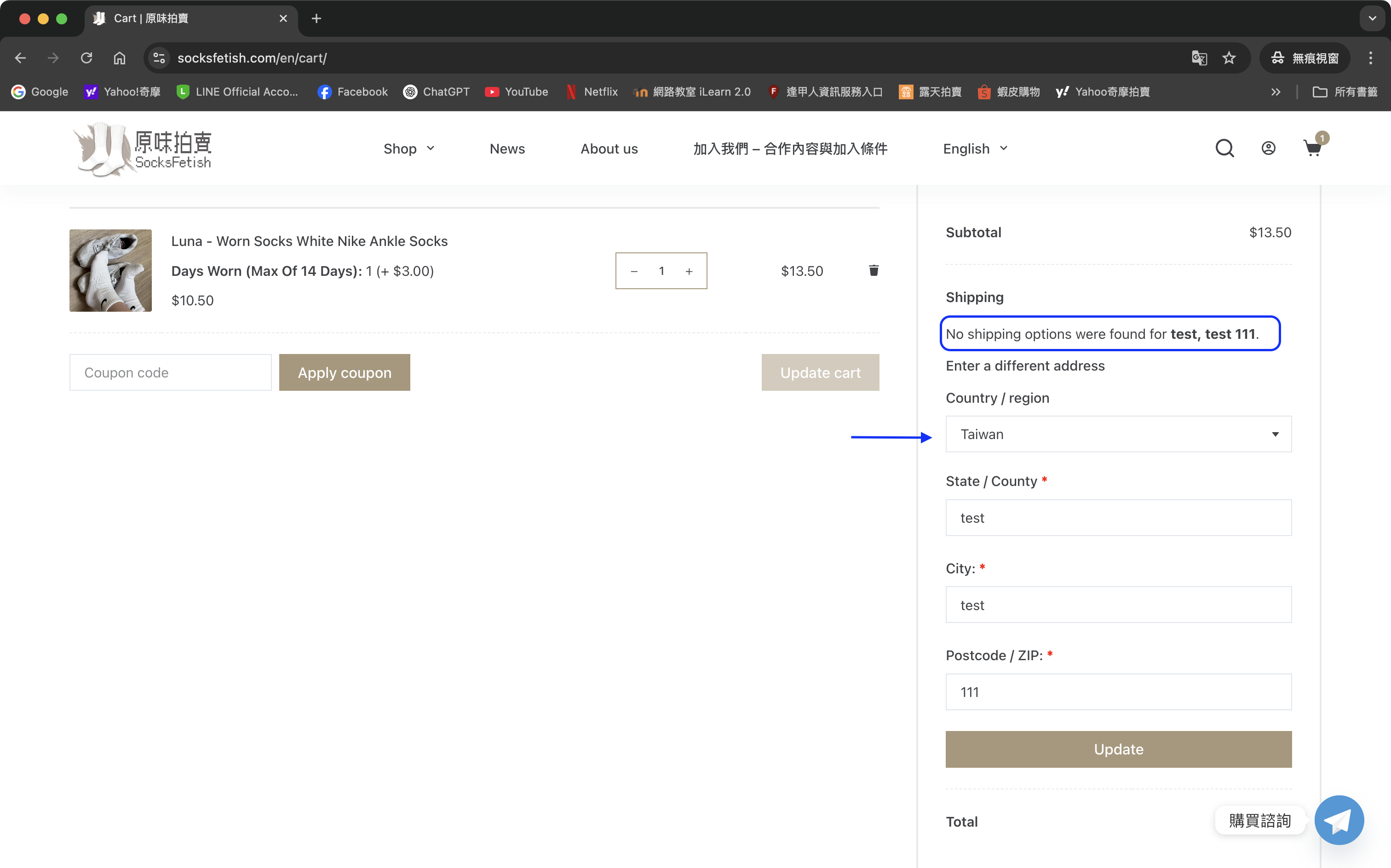The image size is (1391, 868).
Task: Open the user account icon
Action: tap(1268, 148)
